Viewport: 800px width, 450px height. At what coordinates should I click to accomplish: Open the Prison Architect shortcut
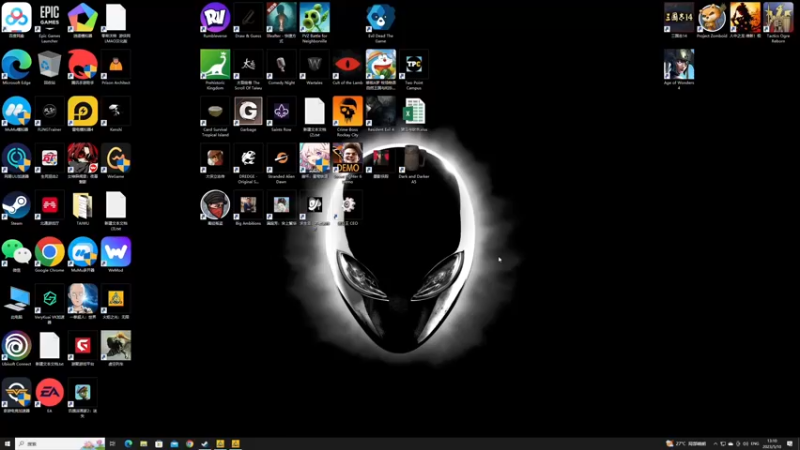(x=116, y=68)
